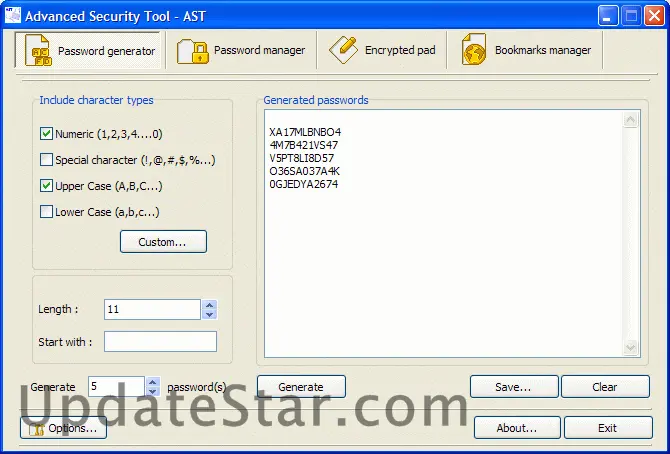Click the passwords list scroll up arrow
This screenshot has height=454, width=670.
coord(631,120)
